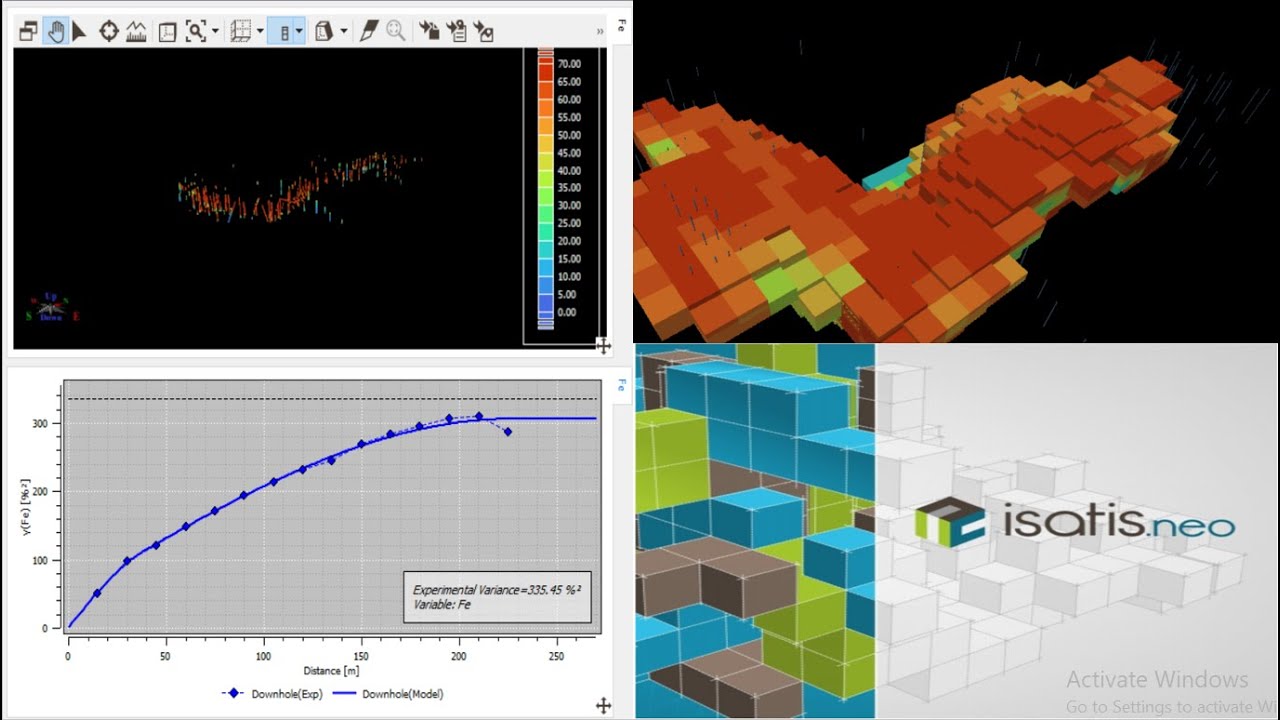Open the zoom-to-extent dropdown arrow
This screenshot has height=720, width=1280.
(x=214, y=31)
